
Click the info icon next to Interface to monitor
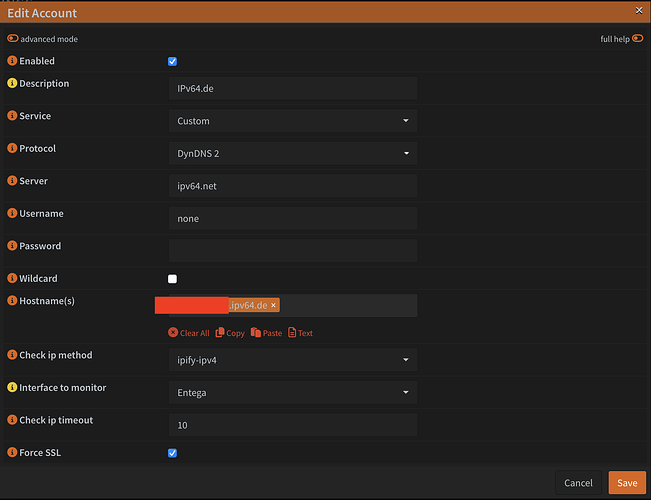[12, 388]
